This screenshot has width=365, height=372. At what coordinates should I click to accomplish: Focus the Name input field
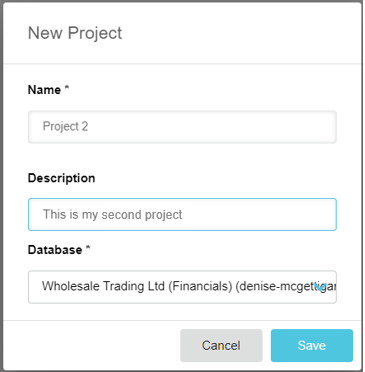(x=182, y=127)
